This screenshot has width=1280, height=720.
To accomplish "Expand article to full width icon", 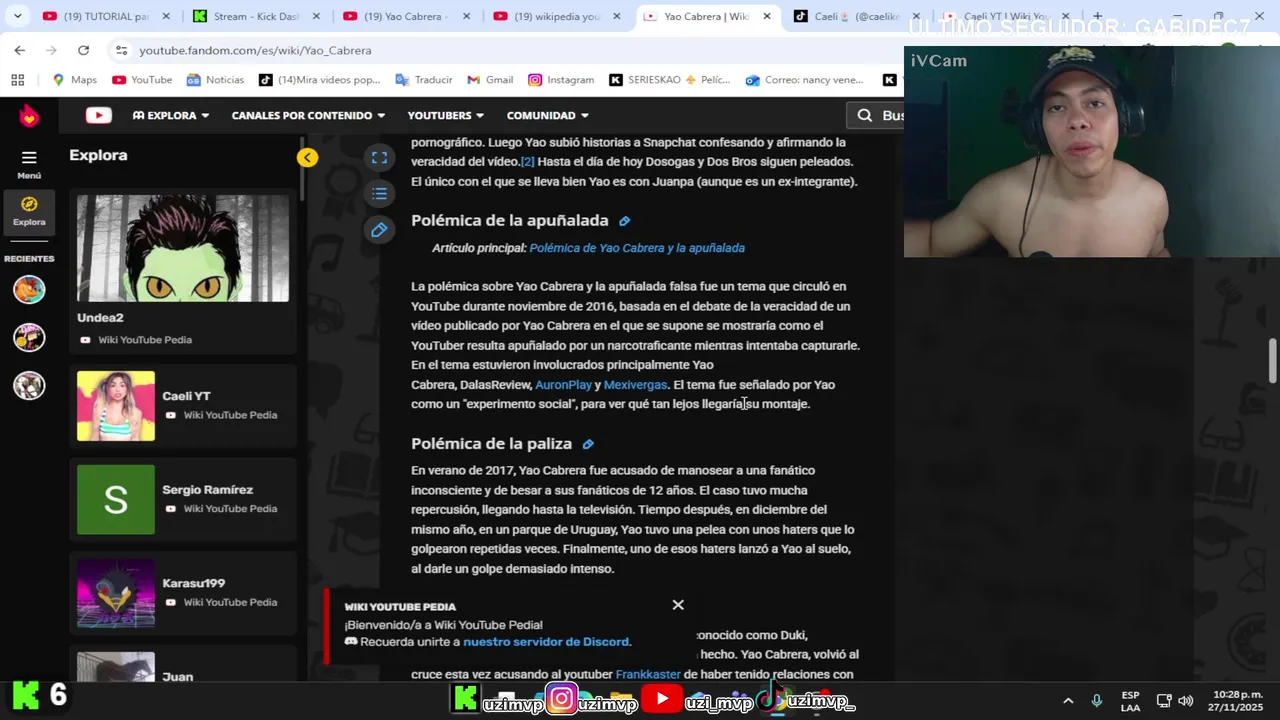I will [x=379, y=157].
